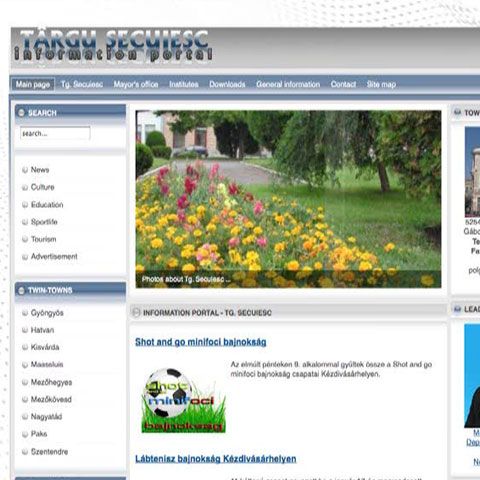Open the Shot and go minifoci bajnokság article
Screen dimensions: 480x480
tap(201, 342)
